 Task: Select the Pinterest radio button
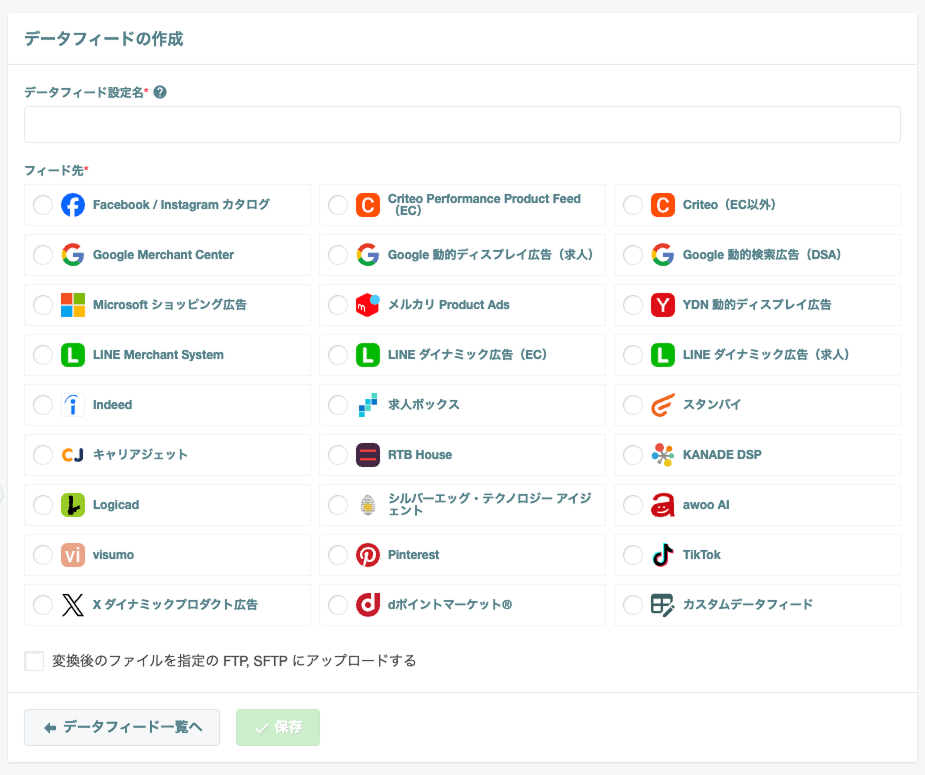pyautogui.click(x=337, y=555)
